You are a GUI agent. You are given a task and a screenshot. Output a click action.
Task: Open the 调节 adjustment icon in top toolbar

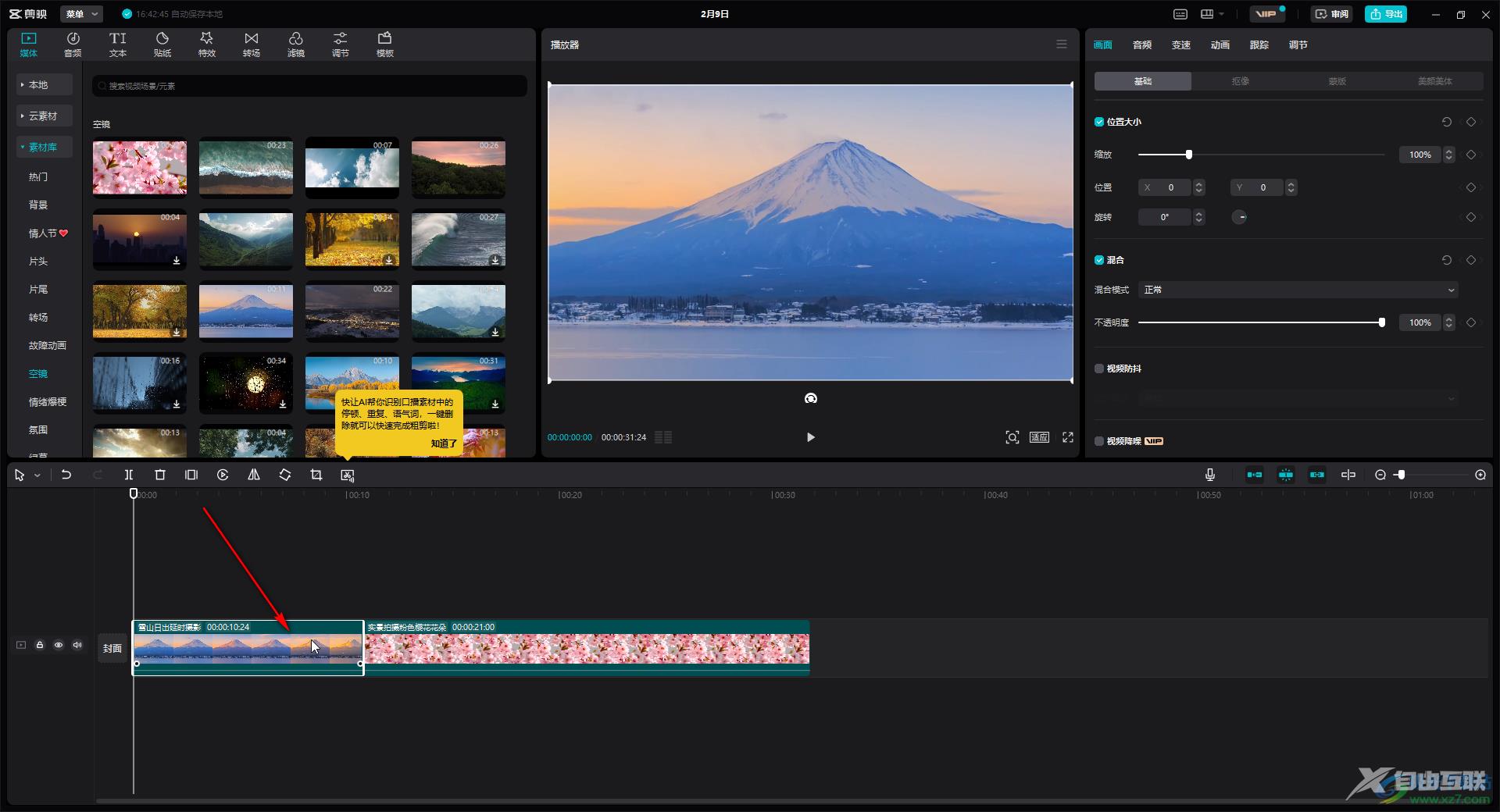pos(341,45)
